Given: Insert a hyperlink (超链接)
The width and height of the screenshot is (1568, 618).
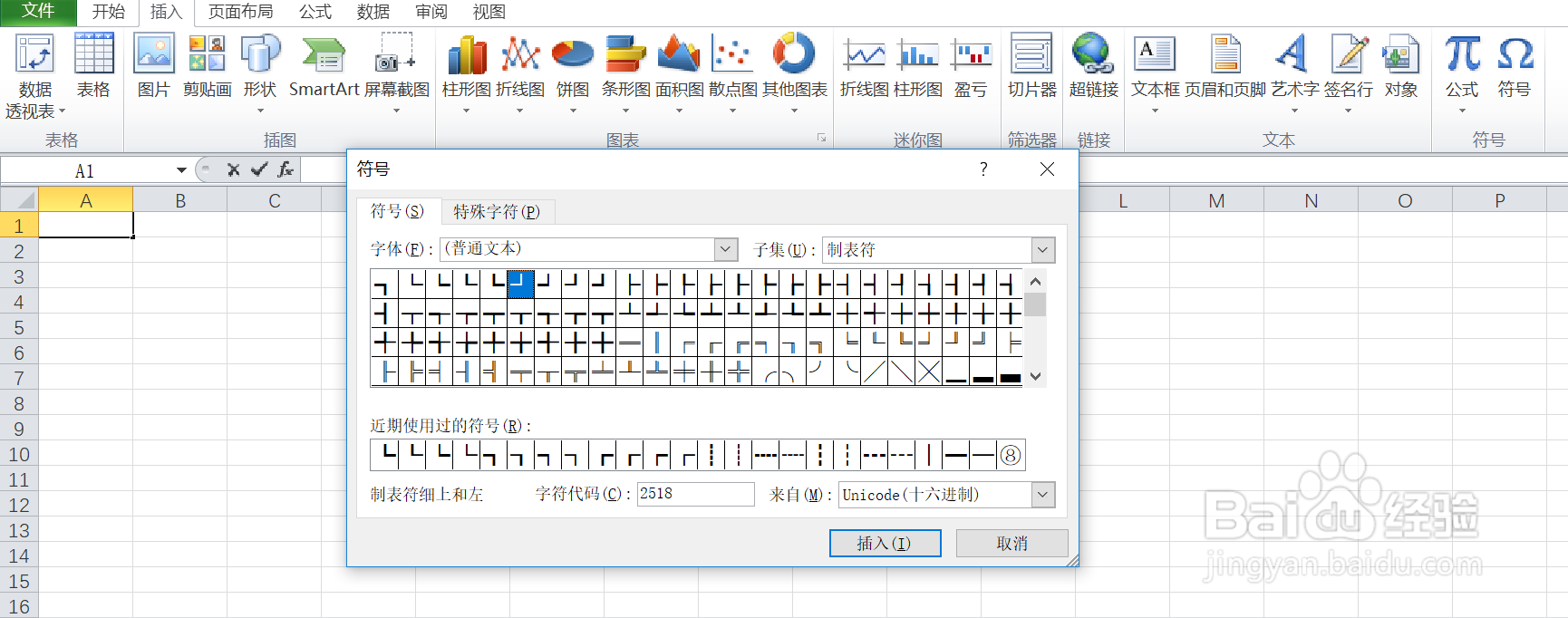Looking at the screenshot, I should click(1094, 66).
